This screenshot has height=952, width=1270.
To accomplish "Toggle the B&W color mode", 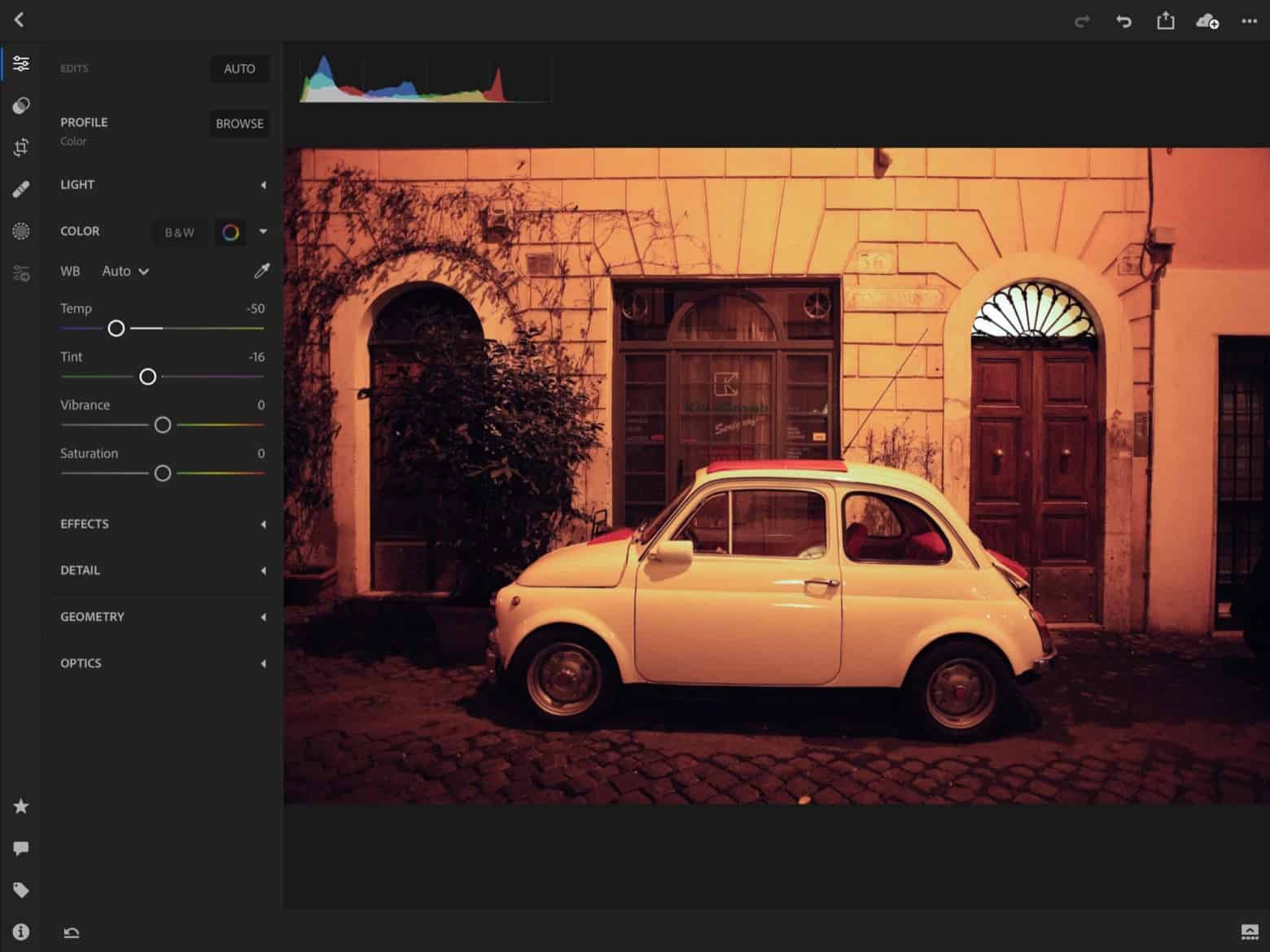I will (179, 233).
